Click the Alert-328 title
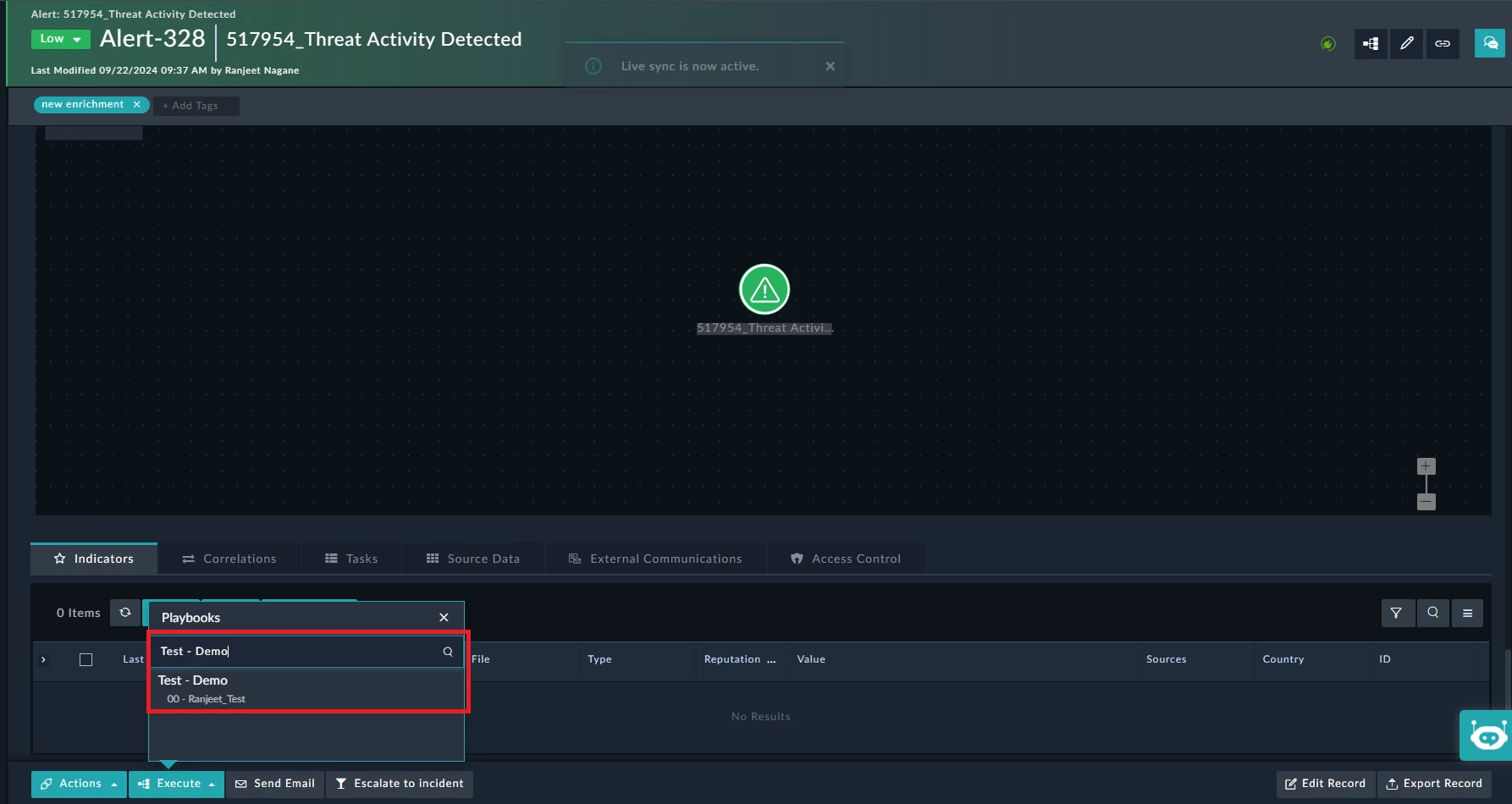Image resolution: width=1512 pixels, height=804 pixels. pos(152,39)
